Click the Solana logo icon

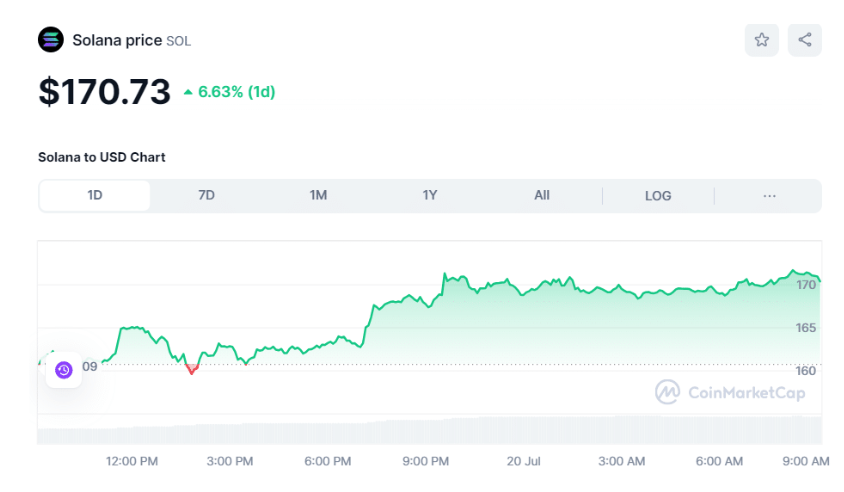(50, 40)
